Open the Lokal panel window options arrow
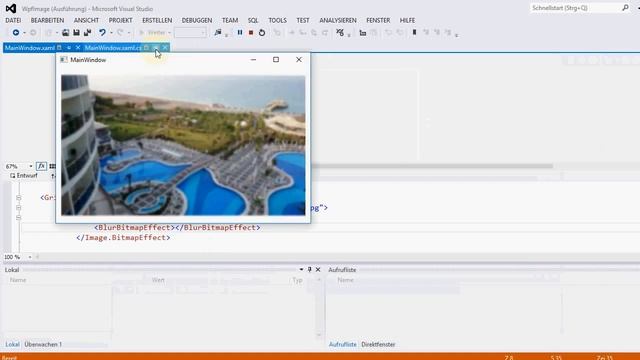Viewport: 640px width, 360px height. [x=301, y=270]
